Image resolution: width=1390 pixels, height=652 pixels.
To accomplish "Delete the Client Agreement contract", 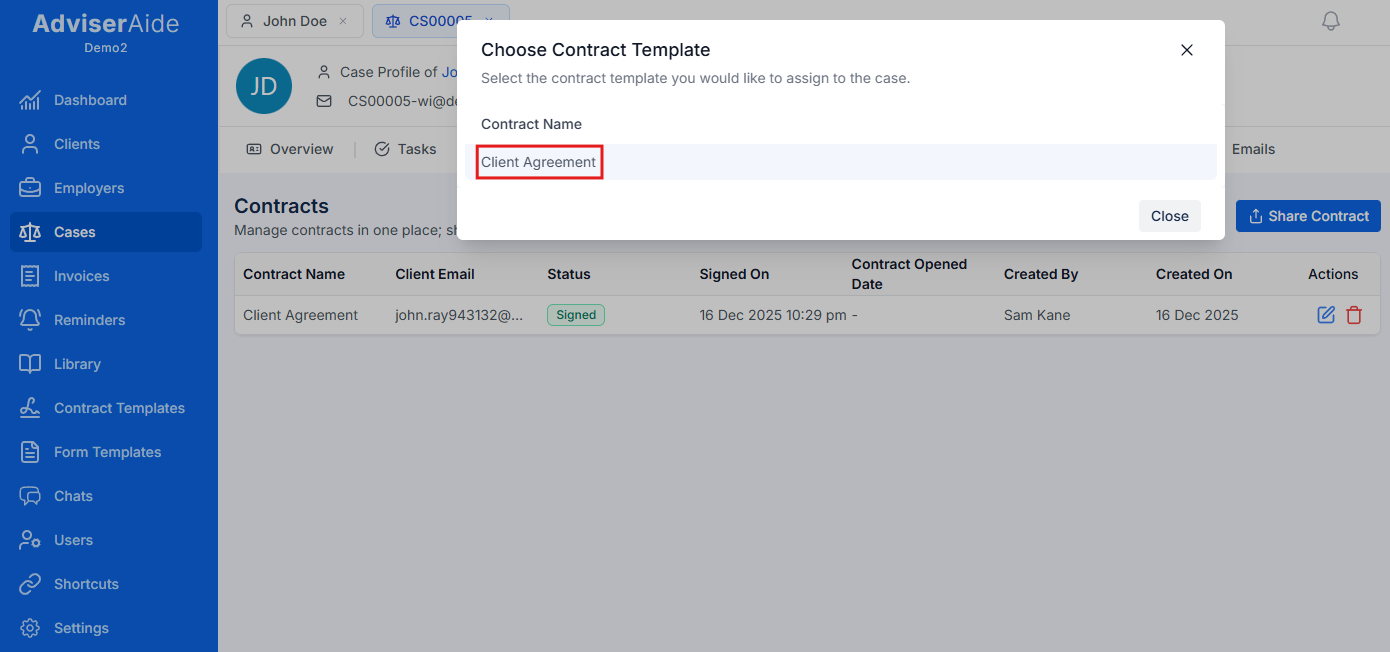I will click(x=1355, y=314).
